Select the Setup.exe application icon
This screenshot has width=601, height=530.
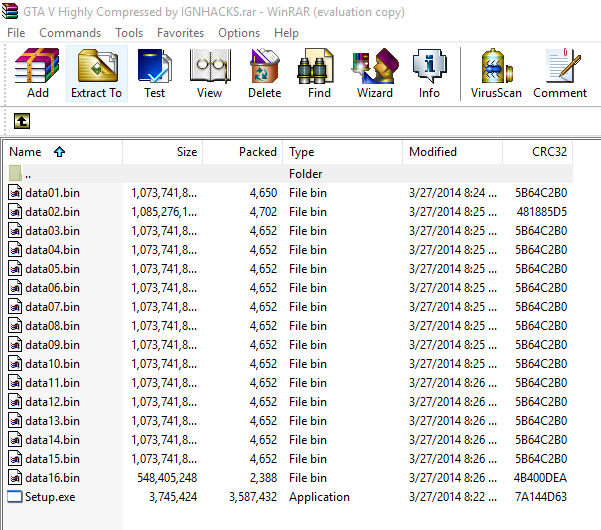pos(15,497)
